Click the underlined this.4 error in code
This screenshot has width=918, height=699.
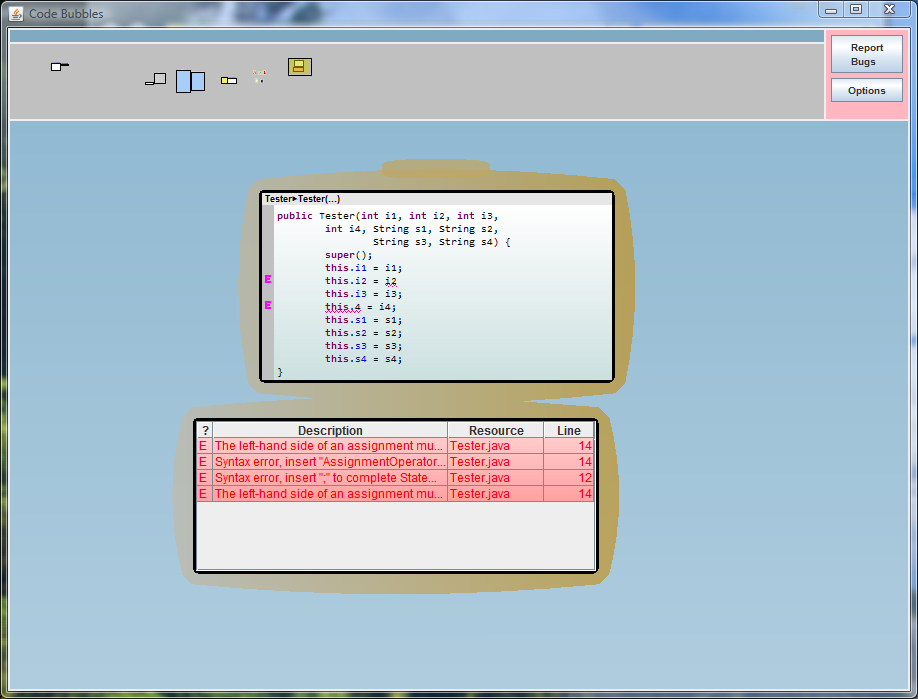click(342, 307)
